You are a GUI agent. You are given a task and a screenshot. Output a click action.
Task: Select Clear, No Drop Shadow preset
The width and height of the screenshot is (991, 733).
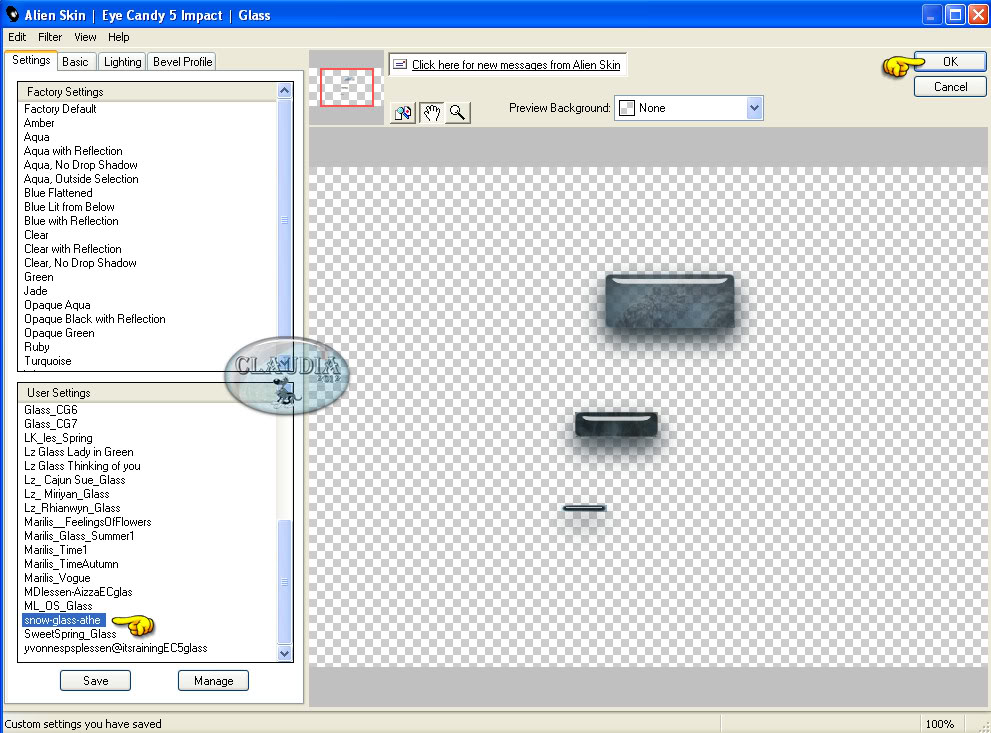pyautogui.click(x=80, y=262)
